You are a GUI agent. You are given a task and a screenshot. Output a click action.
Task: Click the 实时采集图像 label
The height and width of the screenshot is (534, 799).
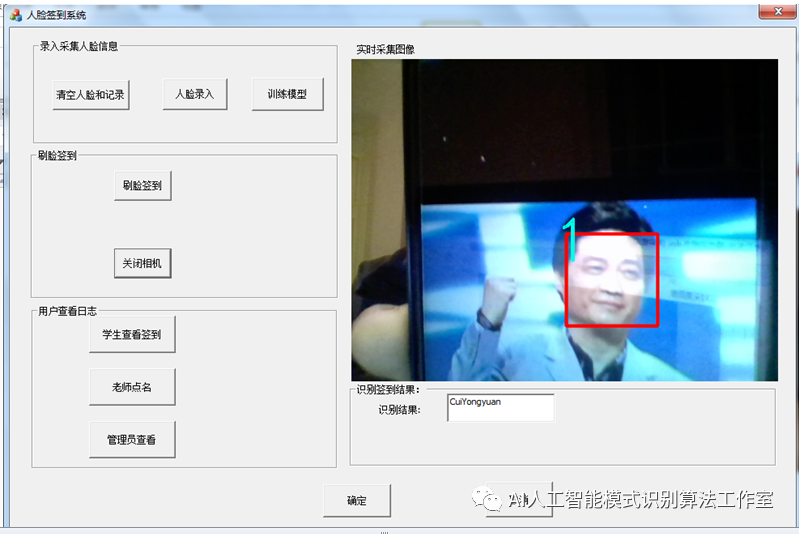[x=385, y=49]
